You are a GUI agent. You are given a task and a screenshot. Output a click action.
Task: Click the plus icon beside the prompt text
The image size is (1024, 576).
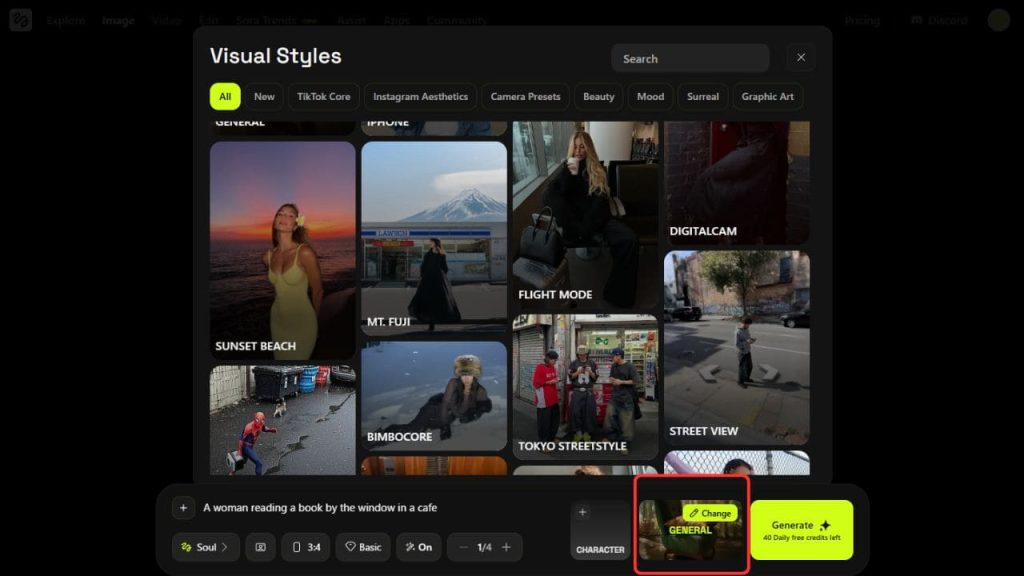point(183,508)
